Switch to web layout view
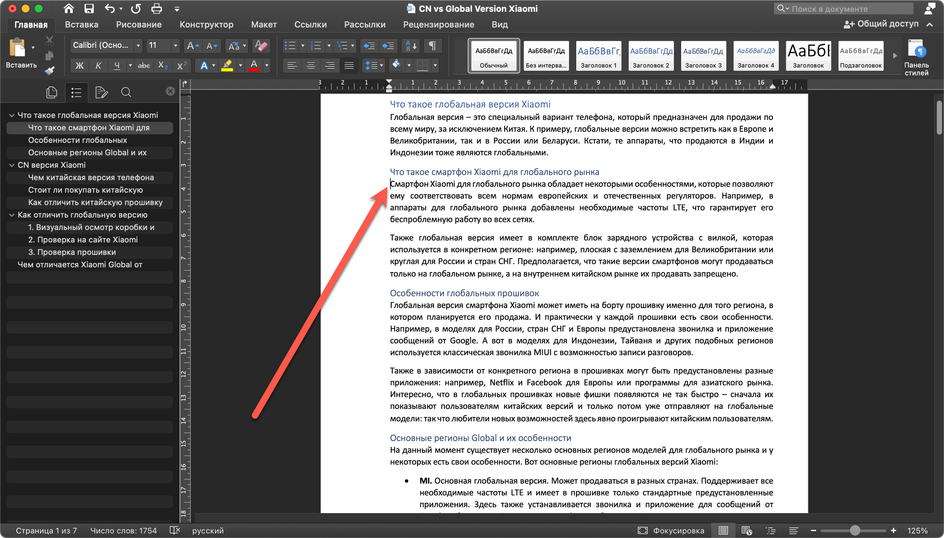The image size is (944, 538). tap(747, 530)
